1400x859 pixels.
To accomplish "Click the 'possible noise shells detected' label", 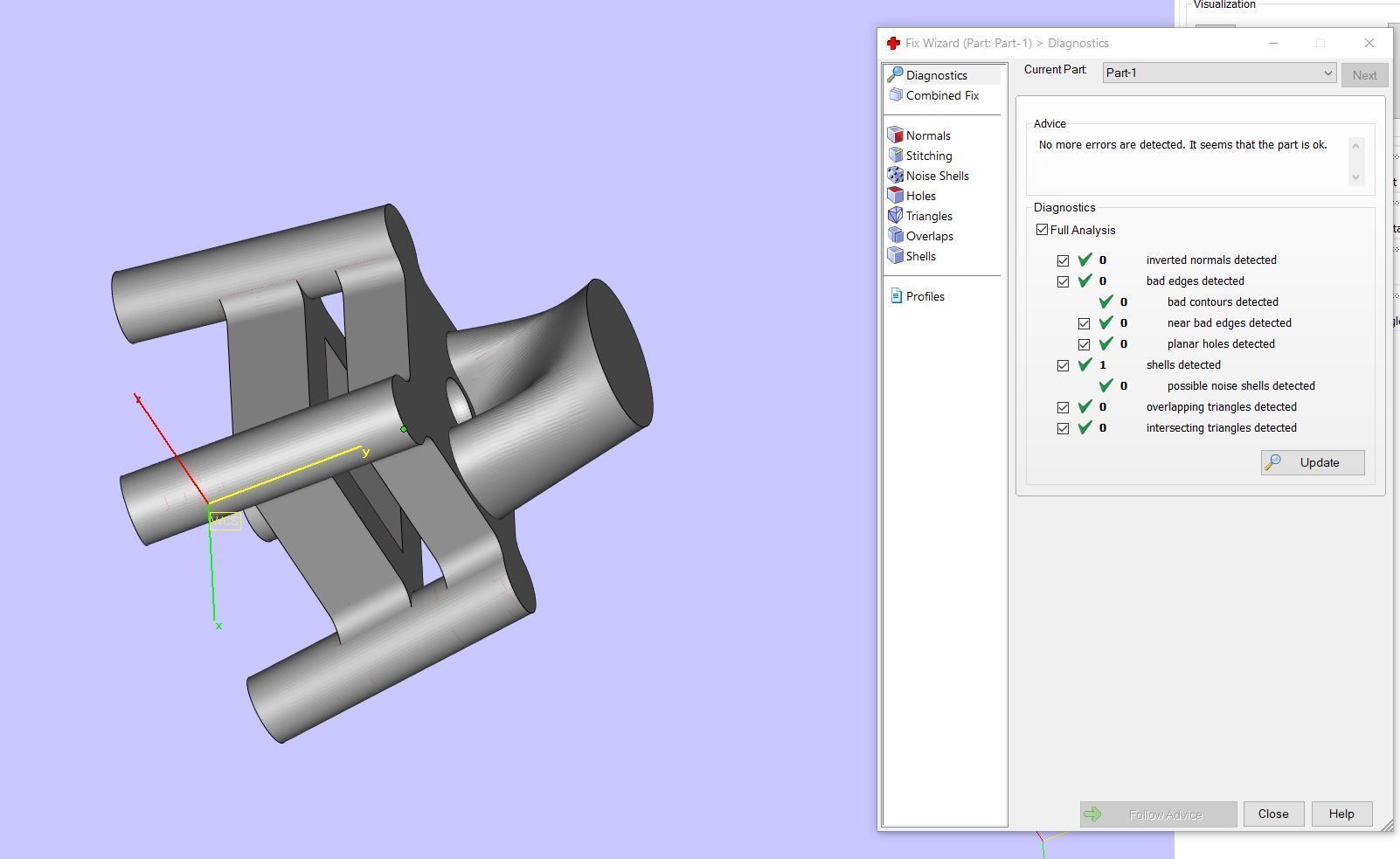I will point(1241,386).
